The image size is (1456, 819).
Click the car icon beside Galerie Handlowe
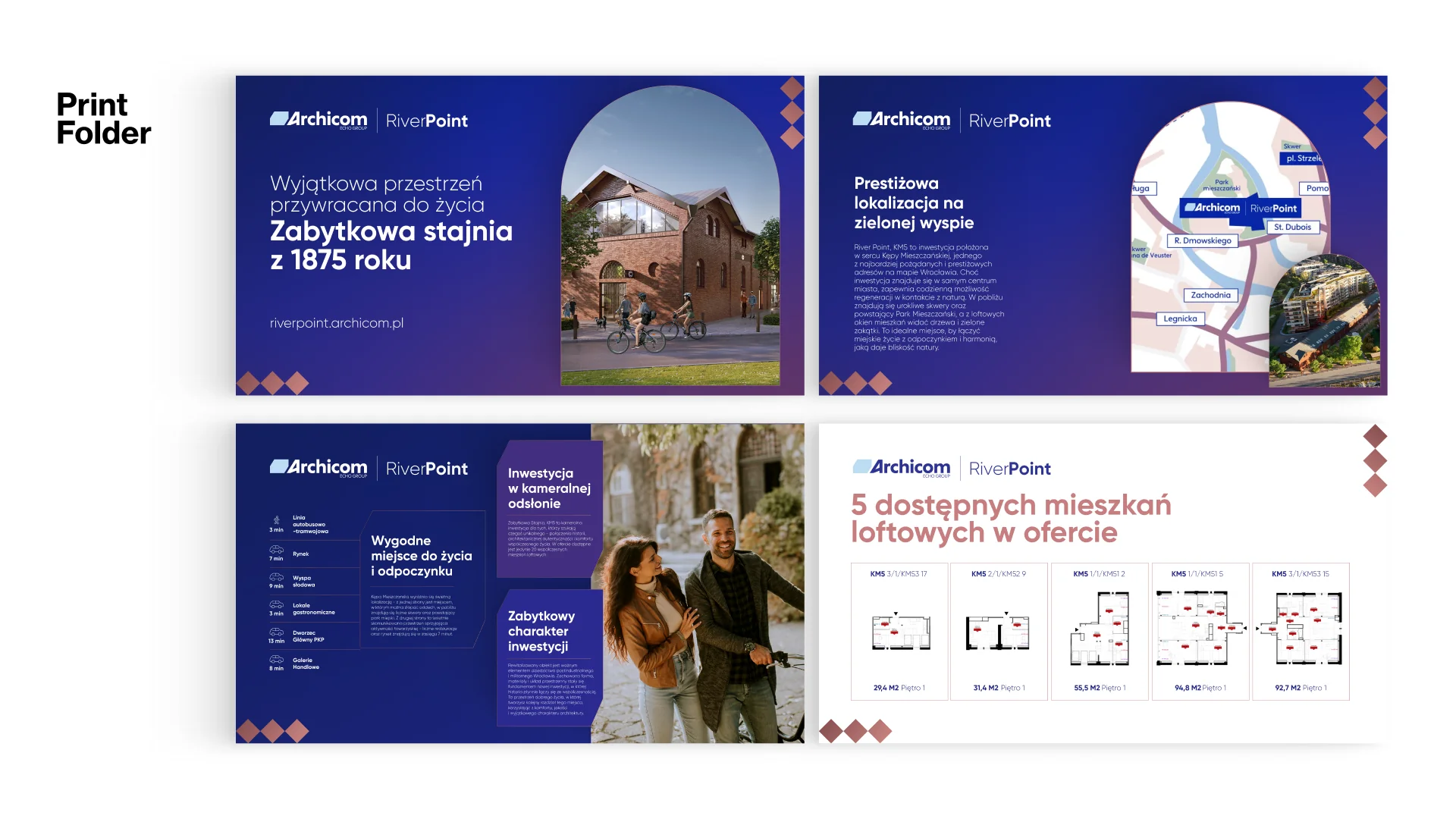277,659
